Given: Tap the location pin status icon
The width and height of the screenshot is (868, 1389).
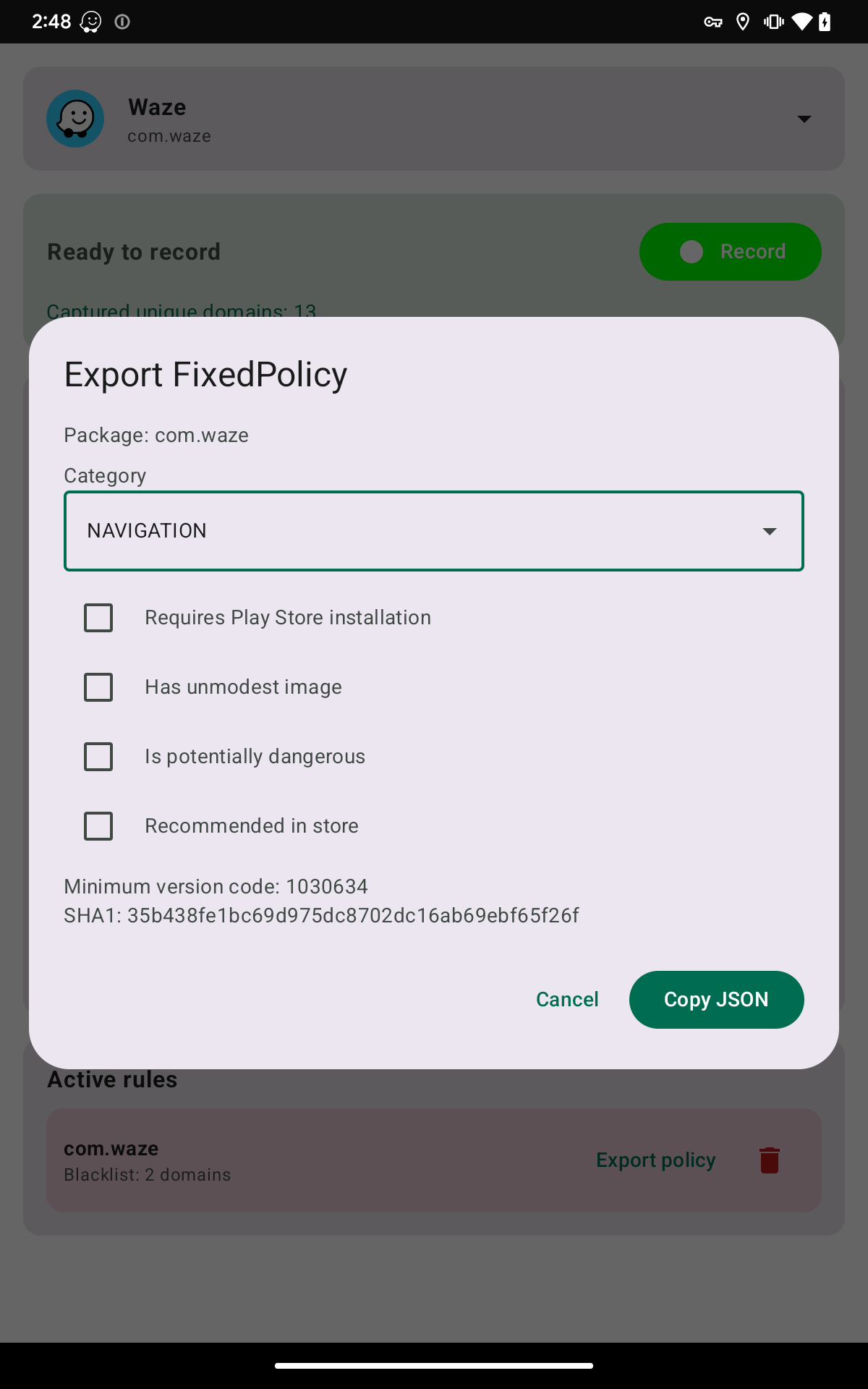Looking at the screenshot, I should pos(742,22).
